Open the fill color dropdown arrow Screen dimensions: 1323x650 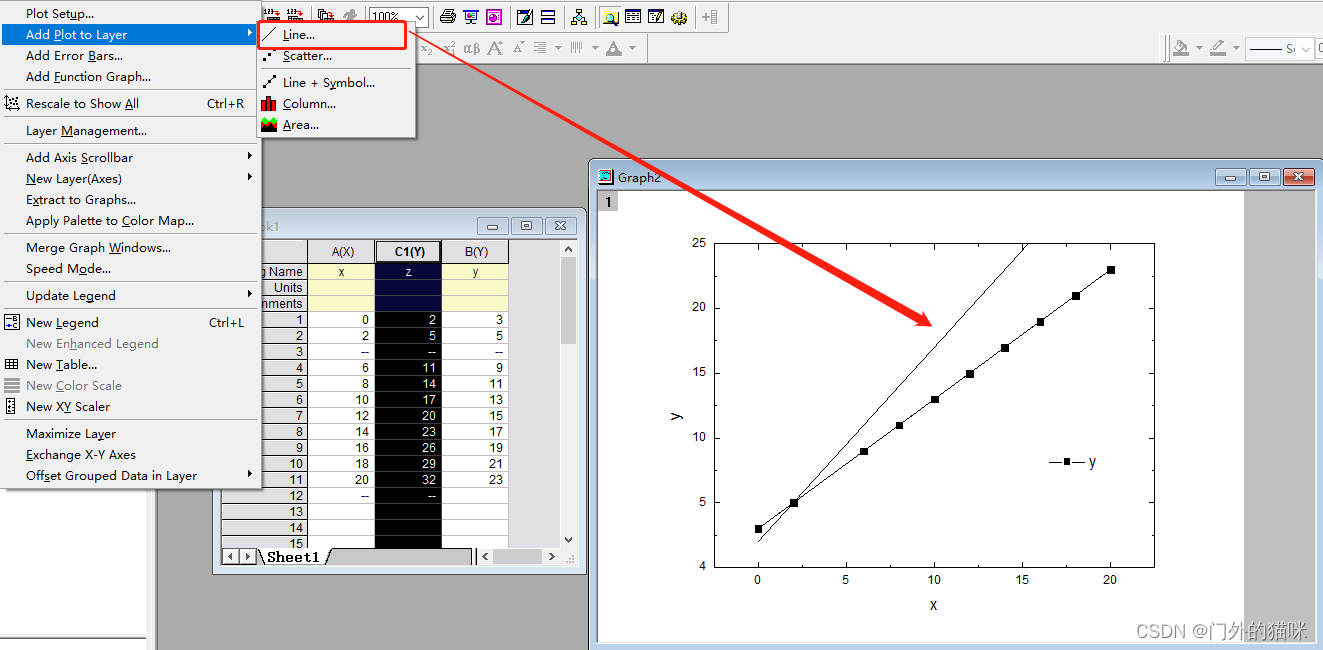point(1199,48)
